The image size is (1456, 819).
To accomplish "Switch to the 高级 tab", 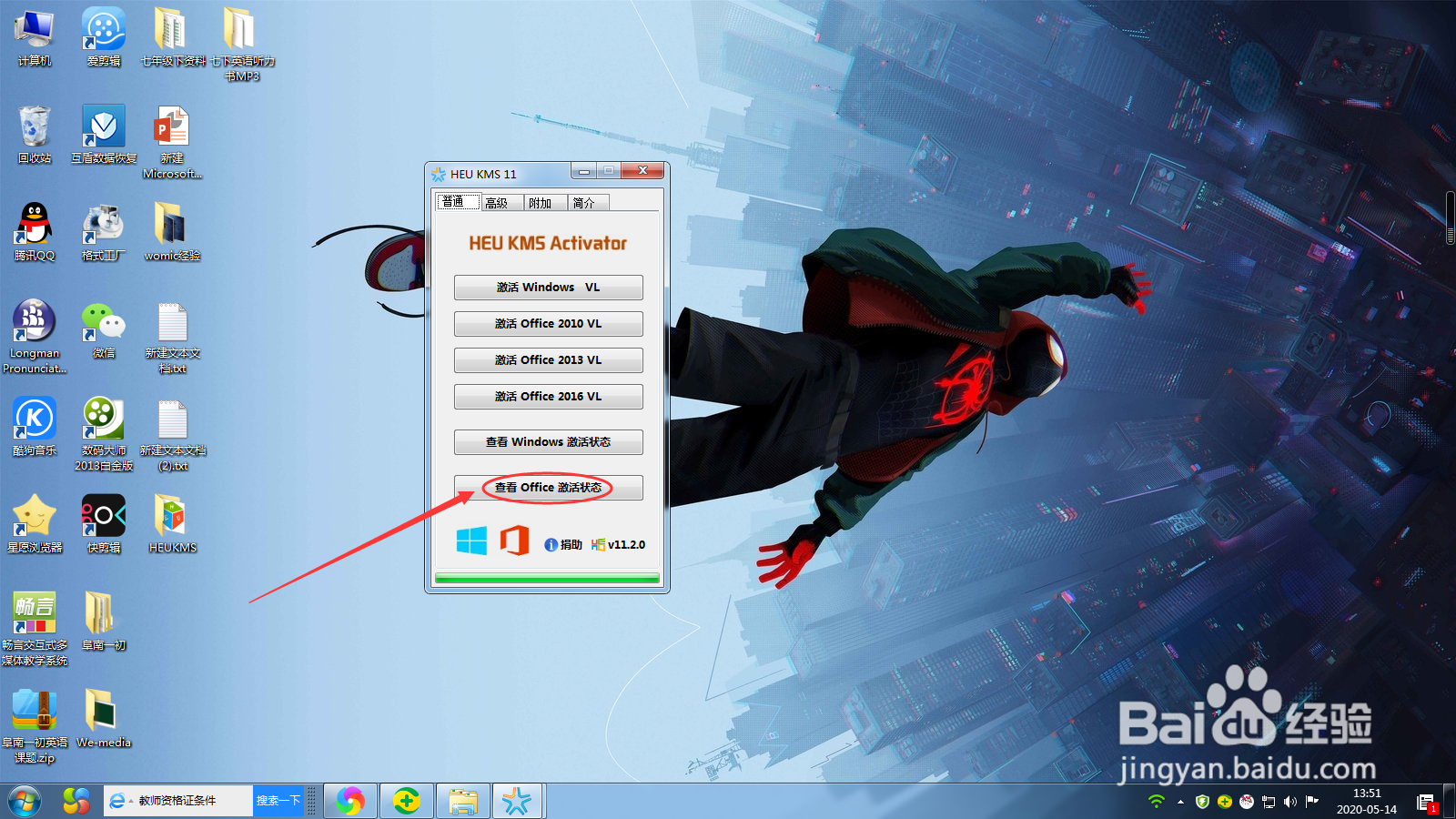I will click(x=501, y=203).
